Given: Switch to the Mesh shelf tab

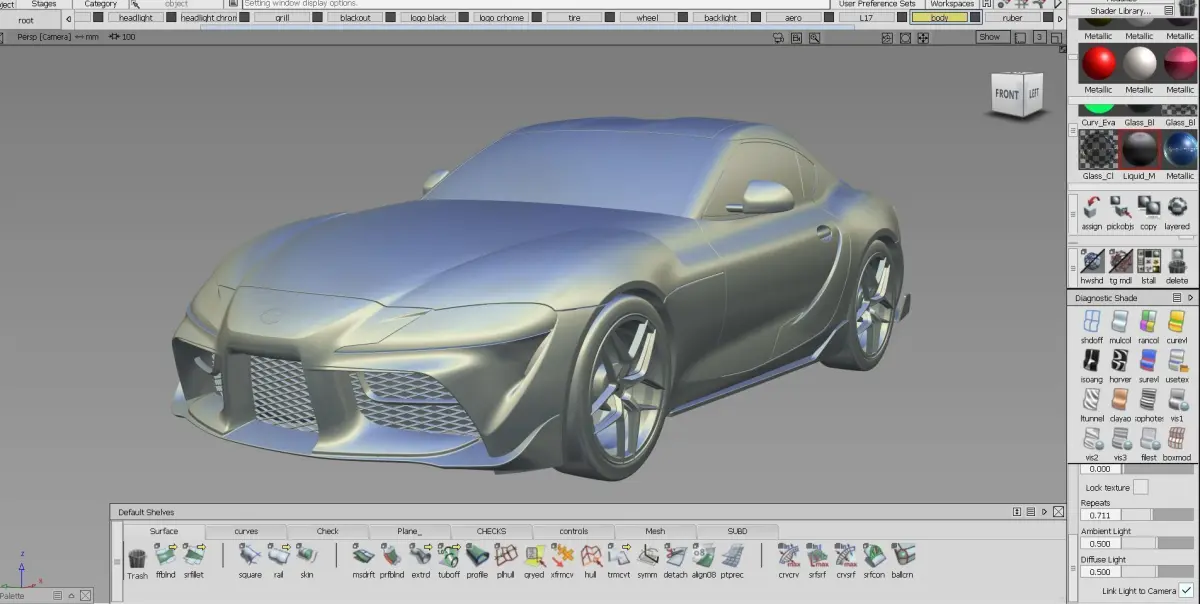Looking at the screenshot, I should [655, 531].
